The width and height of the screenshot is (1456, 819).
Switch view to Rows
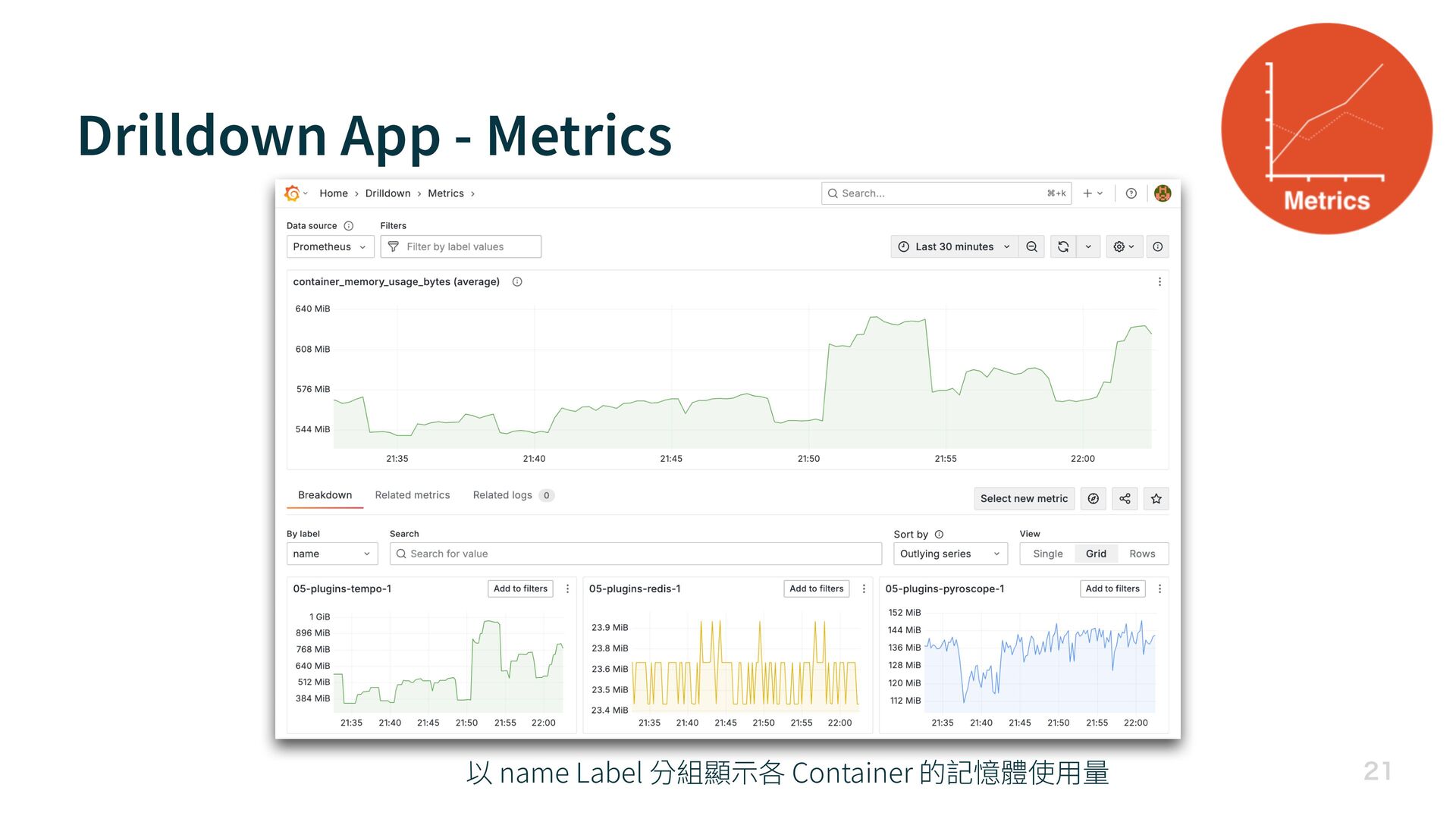(x=1142, y=554)
